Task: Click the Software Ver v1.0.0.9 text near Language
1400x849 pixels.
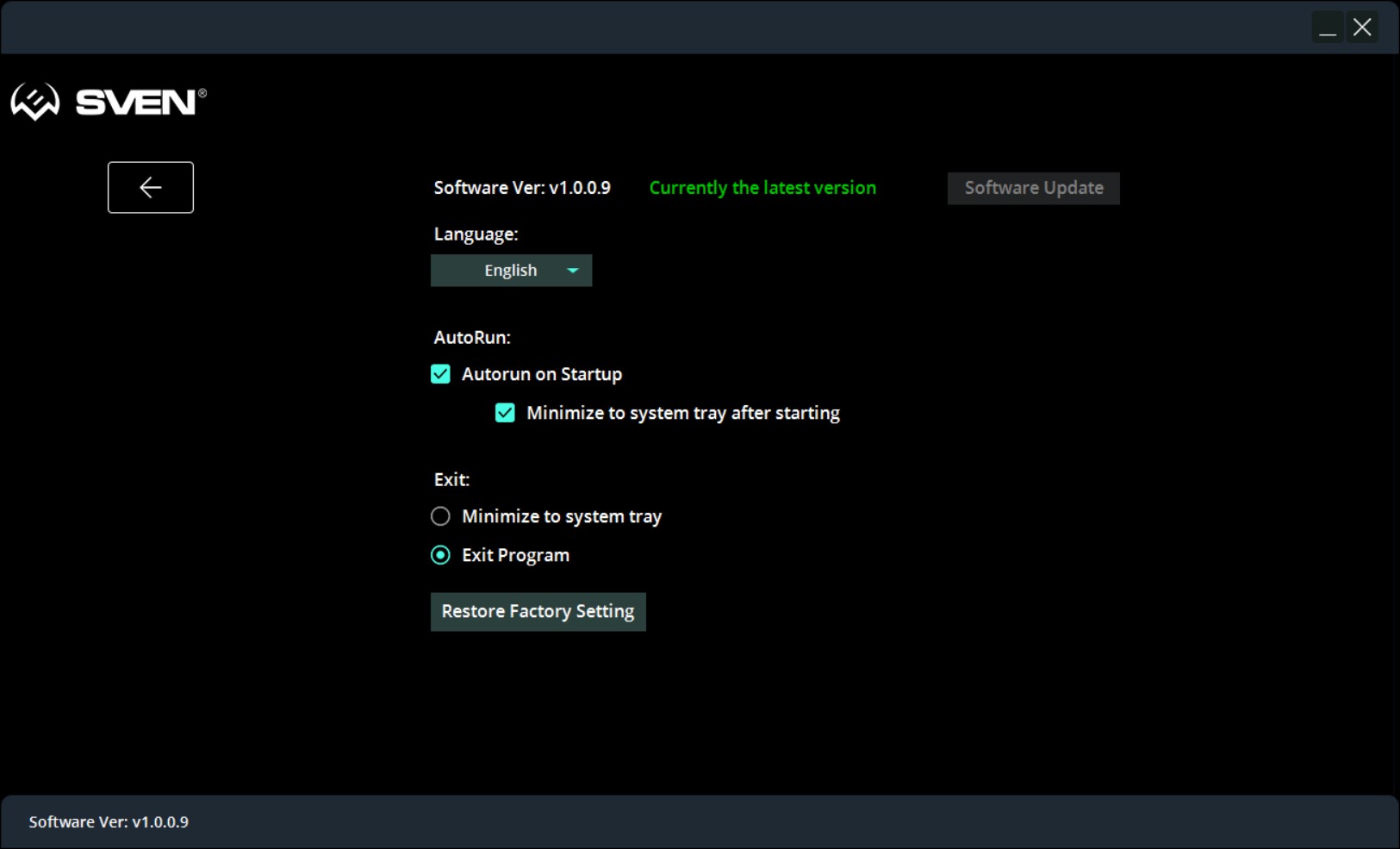Action: pos(522,188)
